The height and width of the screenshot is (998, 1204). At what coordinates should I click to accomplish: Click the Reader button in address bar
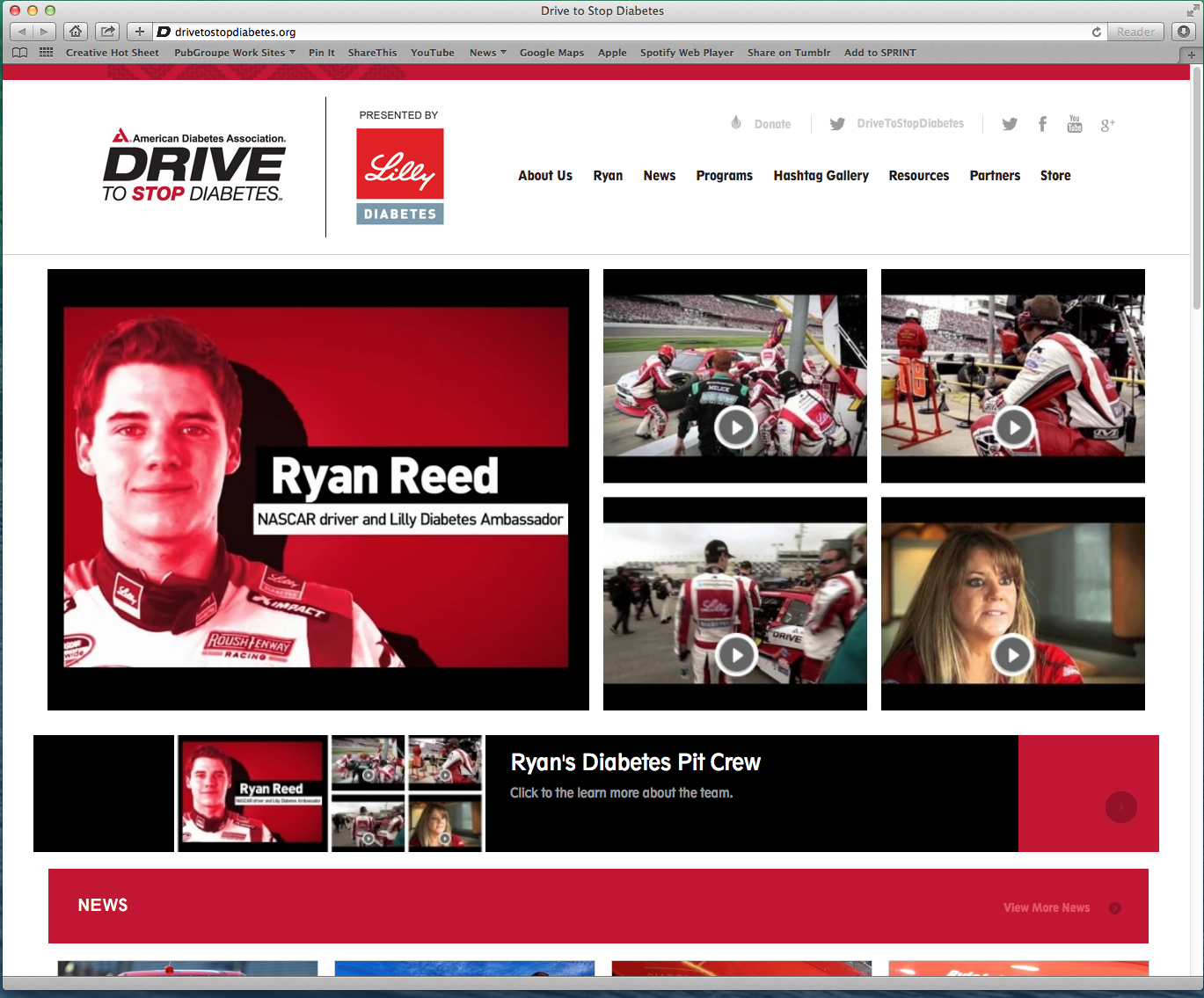pyautogui.click(x=1135, y=32)
